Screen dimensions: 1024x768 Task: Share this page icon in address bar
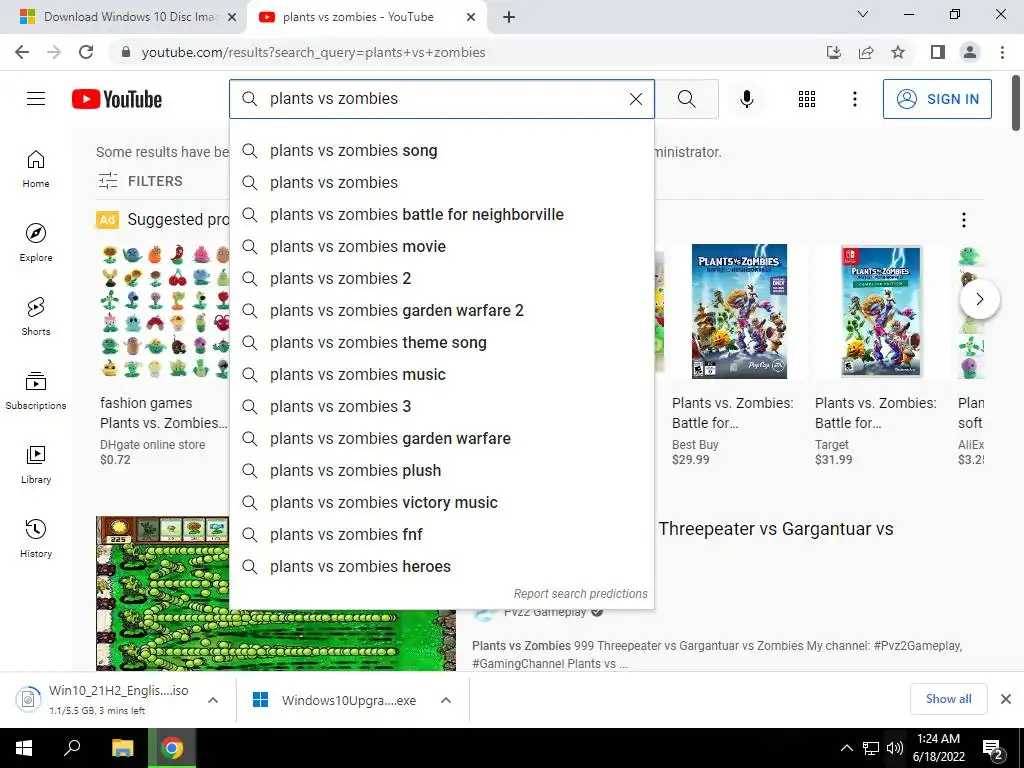click(x=866, y=52)
